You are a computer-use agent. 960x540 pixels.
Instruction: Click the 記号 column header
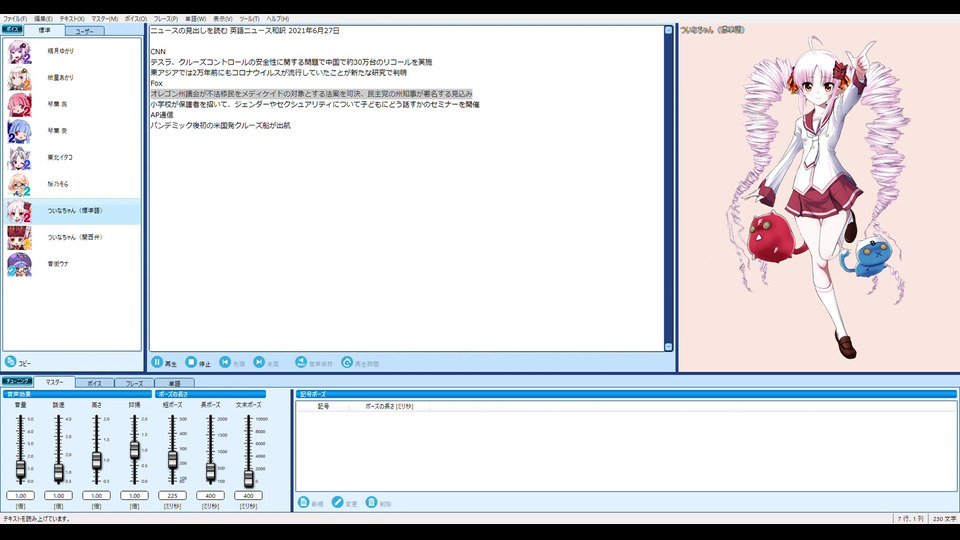pos(323,407)
